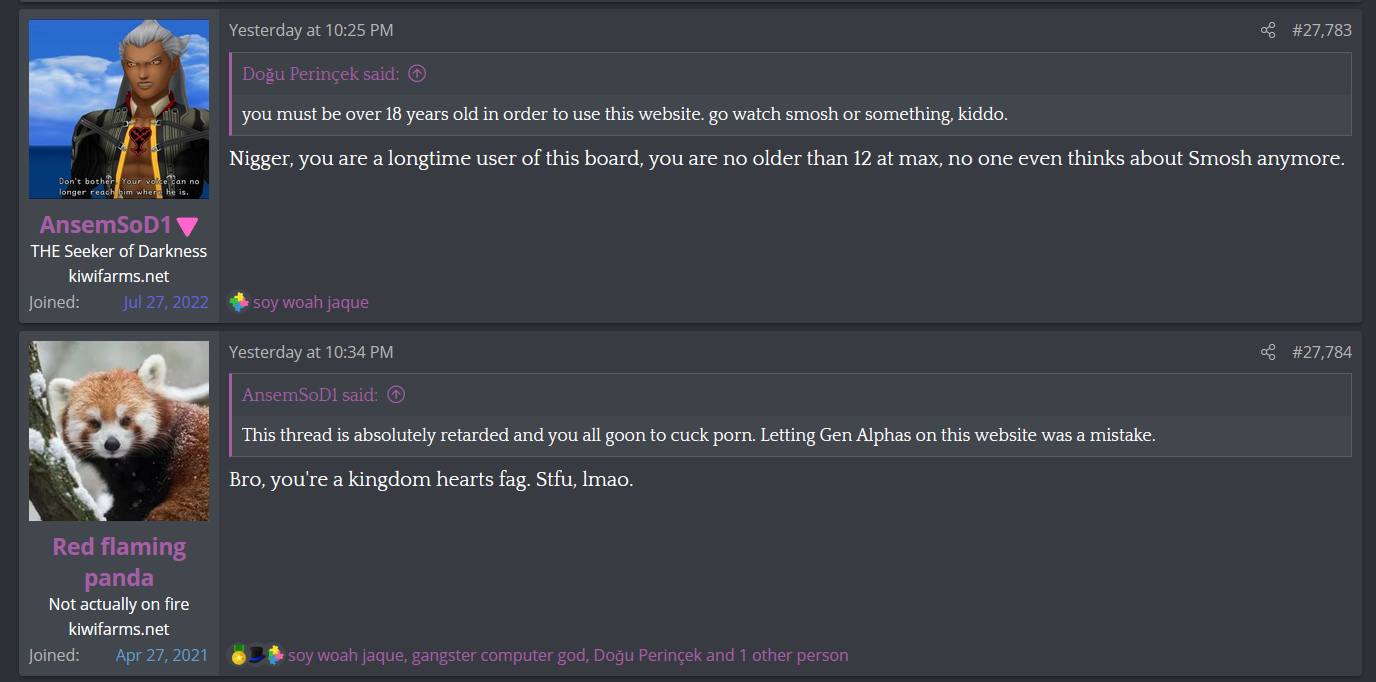The height and width of the screenshot is (682, 1376).
Task: Open the #27,784 post permalink
Action: pos(1321,352)
